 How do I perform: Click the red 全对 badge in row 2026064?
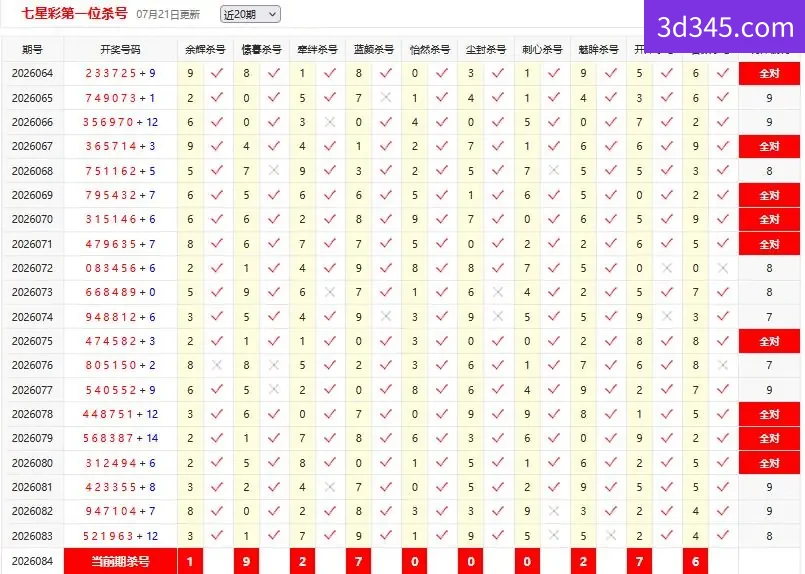[769, 73]
